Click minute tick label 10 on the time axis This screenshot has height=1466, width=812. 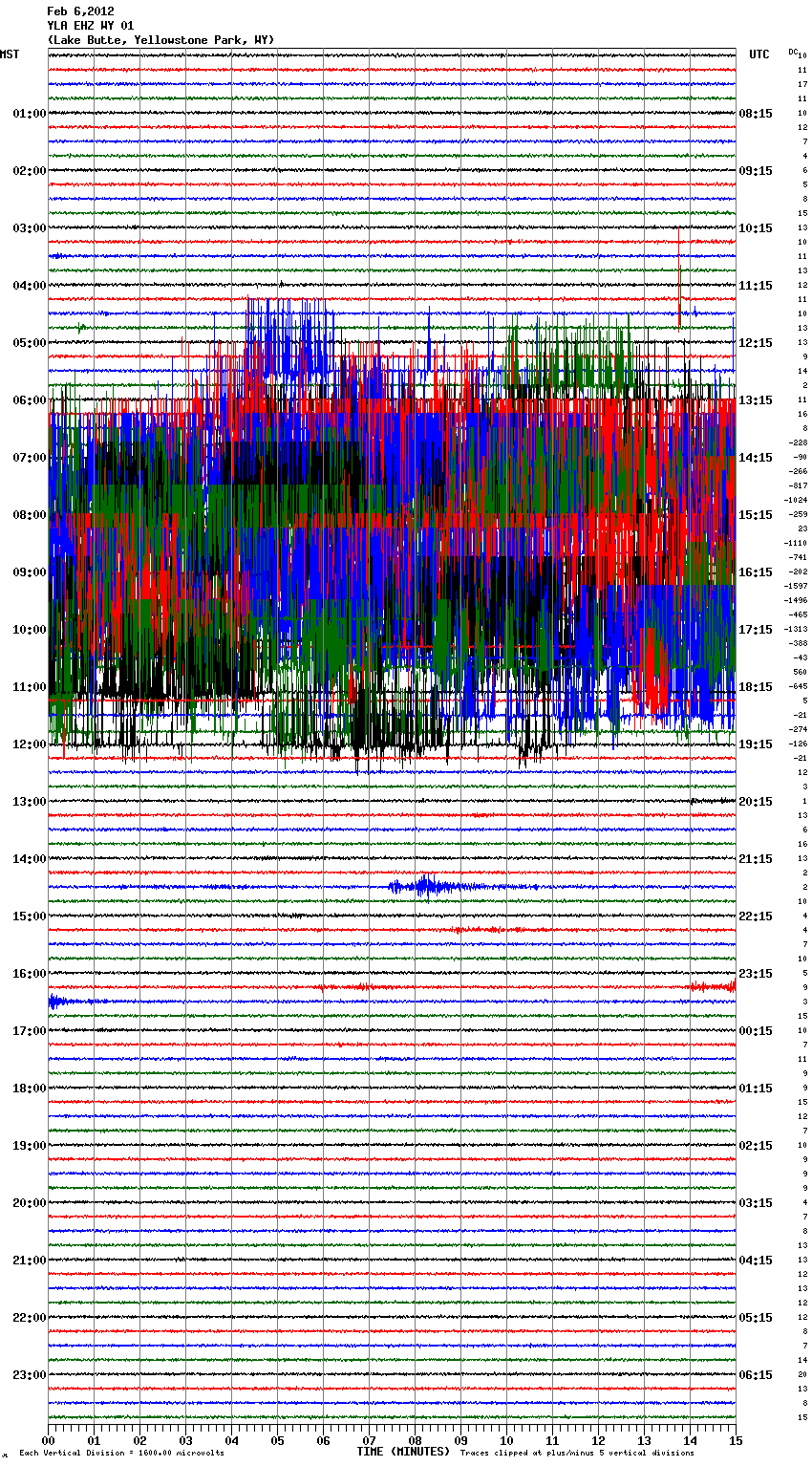point(506,1440)
